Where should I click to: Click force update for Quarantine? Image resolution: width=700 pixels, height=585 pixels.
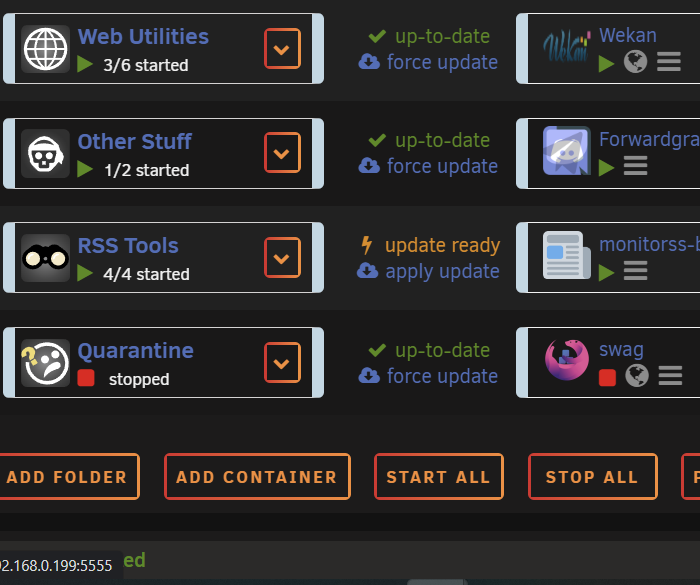(442, 376)
